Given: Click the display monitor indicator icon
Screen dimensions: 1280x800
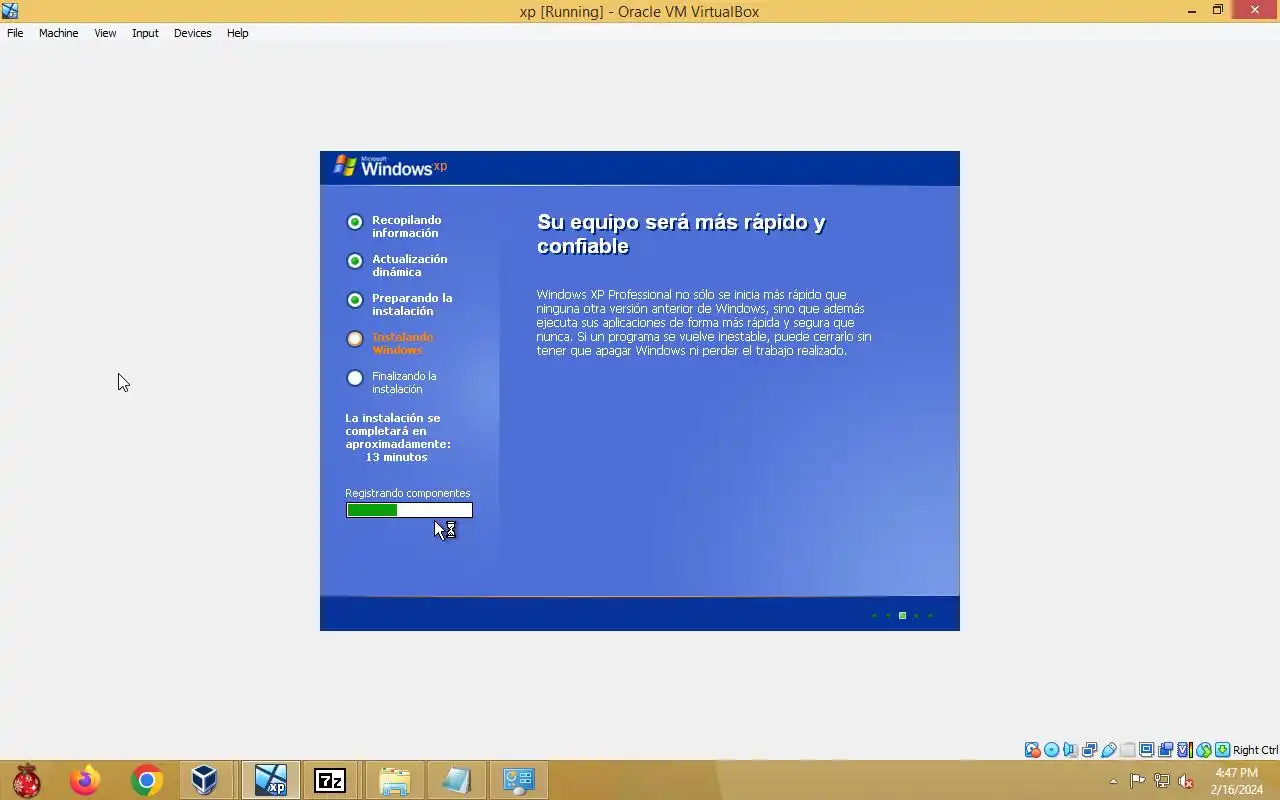Looking at the screenshot, I should pyautogui.click(x=1146, y=750).
